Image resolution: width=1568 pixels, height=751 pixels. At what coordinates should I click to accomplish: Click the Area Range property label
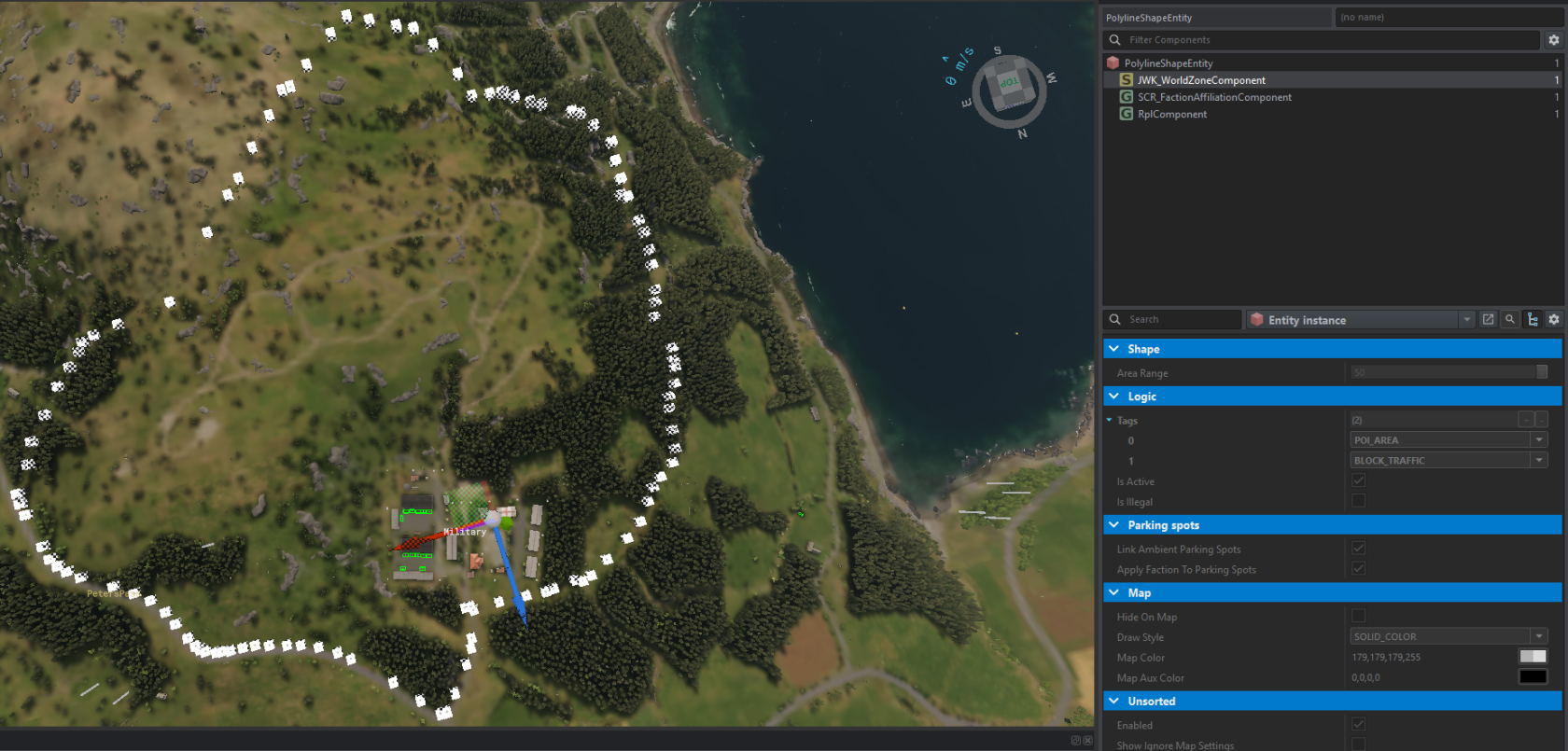point(1142,373)
